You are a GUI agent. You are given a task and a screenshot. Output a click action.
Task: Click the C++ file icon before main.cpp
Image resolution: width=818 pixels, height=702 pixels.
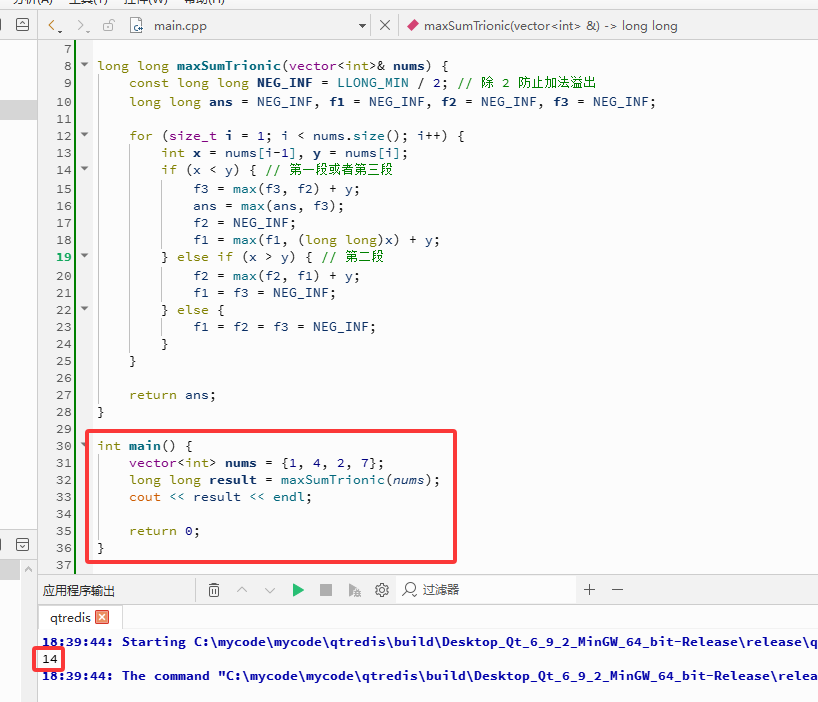pos(136,25)
